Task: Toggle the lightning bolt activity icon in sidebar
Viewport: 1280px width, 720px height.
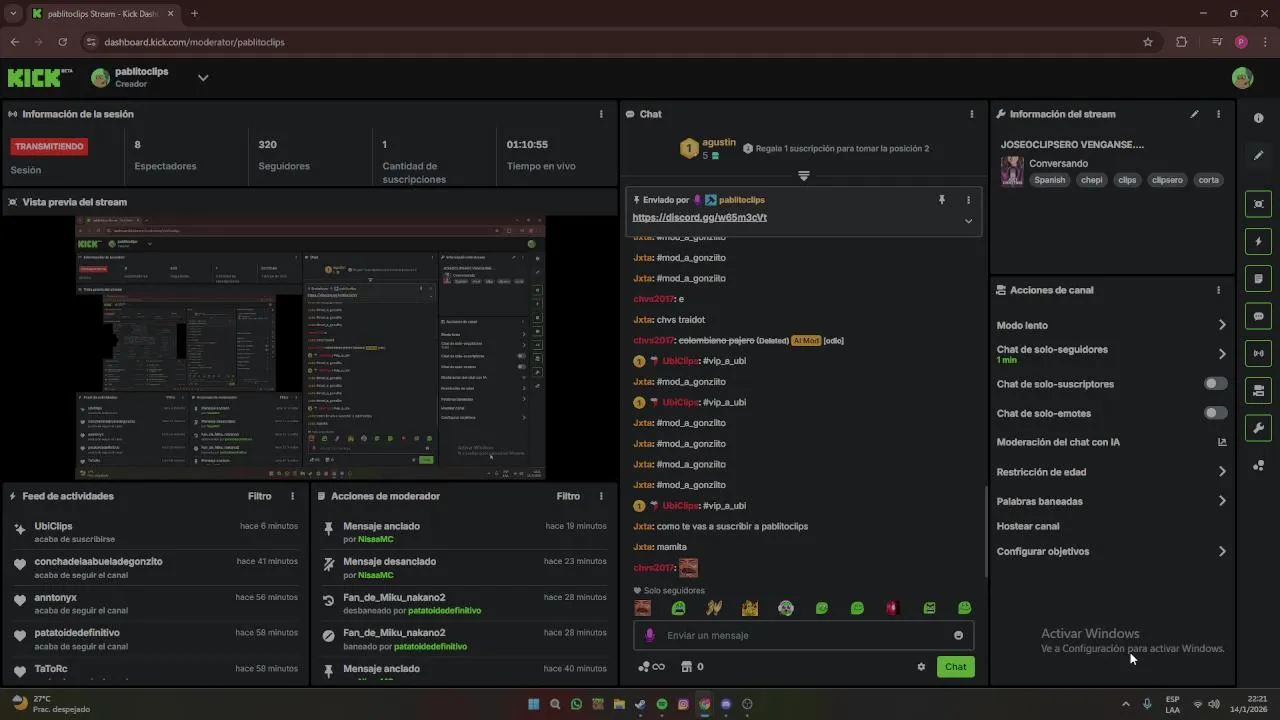Action: 1258,241
